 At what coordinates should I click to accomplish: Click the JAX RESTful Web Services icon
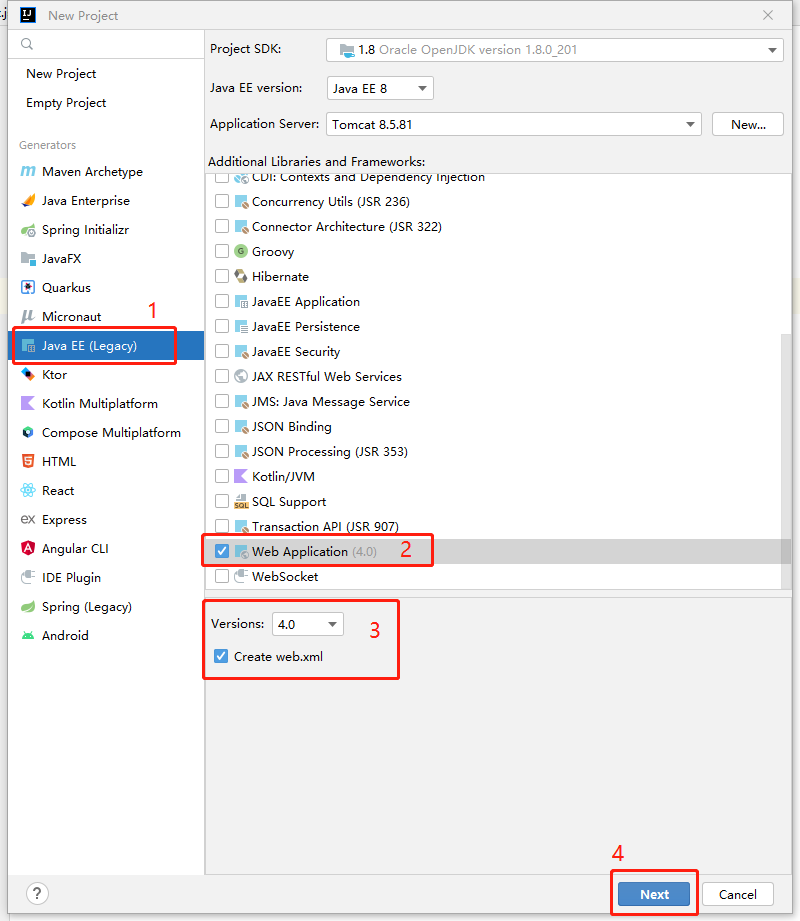pos(241,376)
